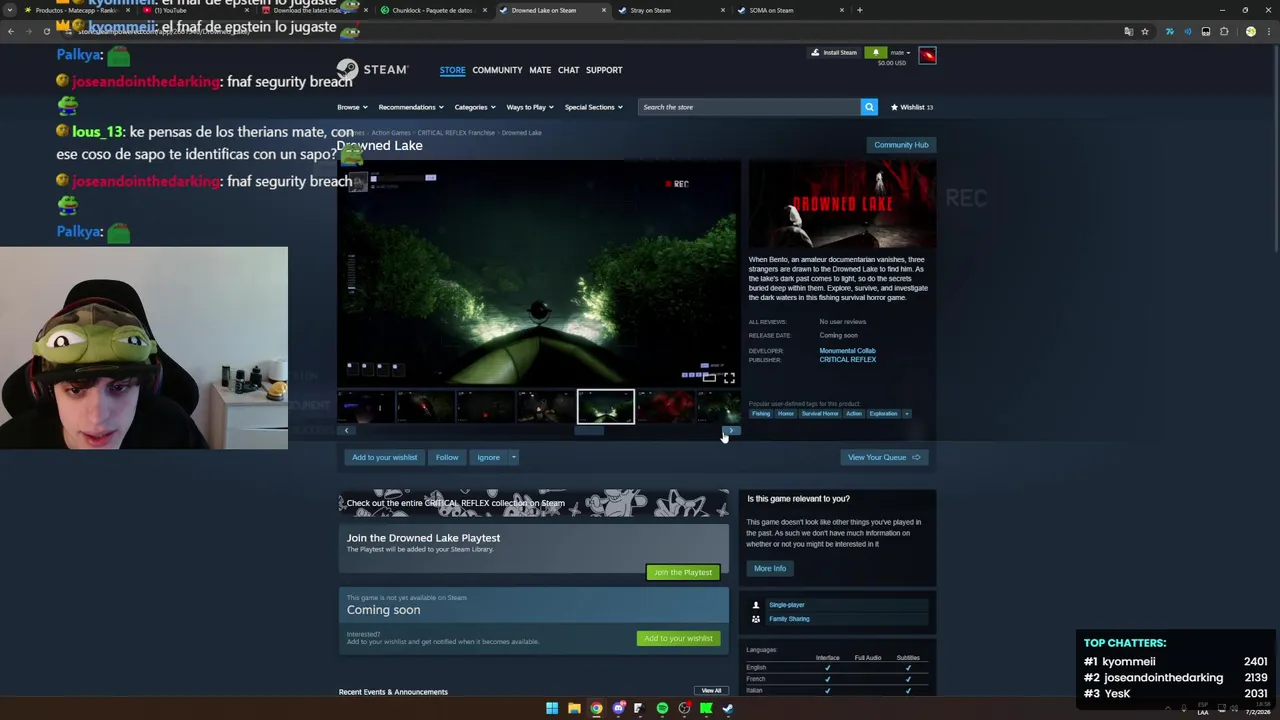1280x720 pixels.
Task: Open the green notifications bell
Action: (875, 53)
